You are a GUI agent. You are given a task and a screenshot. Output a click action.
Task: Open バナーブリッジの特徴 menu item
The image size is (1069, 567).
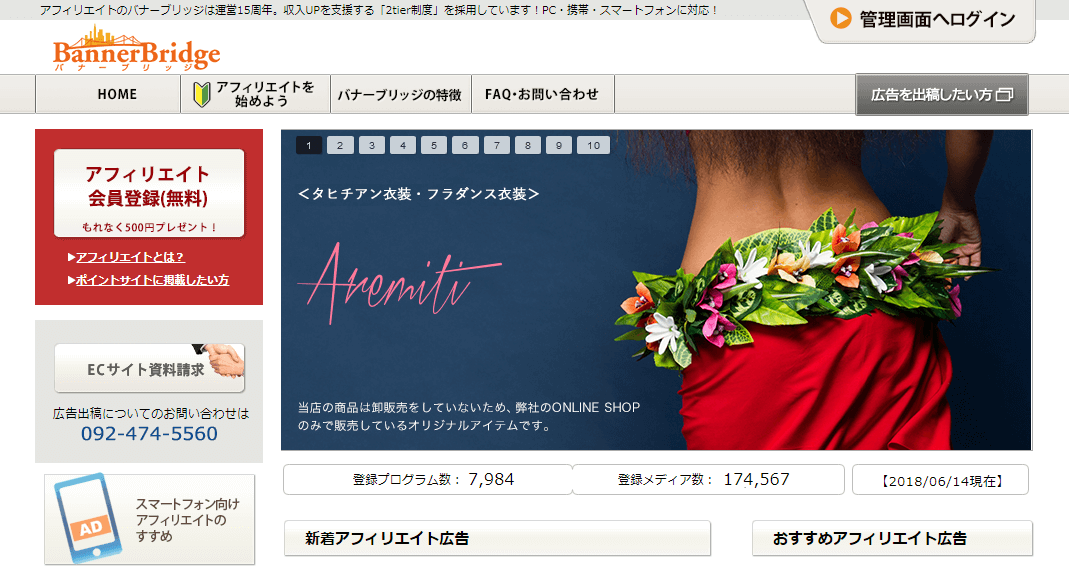click(x=400, y=94)
